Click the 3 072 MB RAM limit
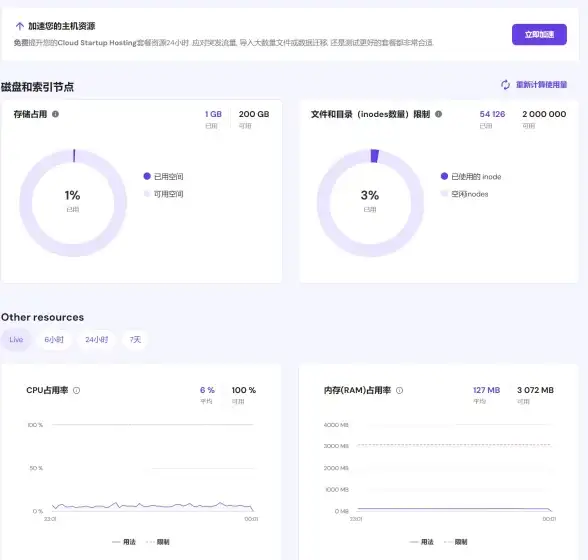588x560 pixels. (x=535, y=390)
